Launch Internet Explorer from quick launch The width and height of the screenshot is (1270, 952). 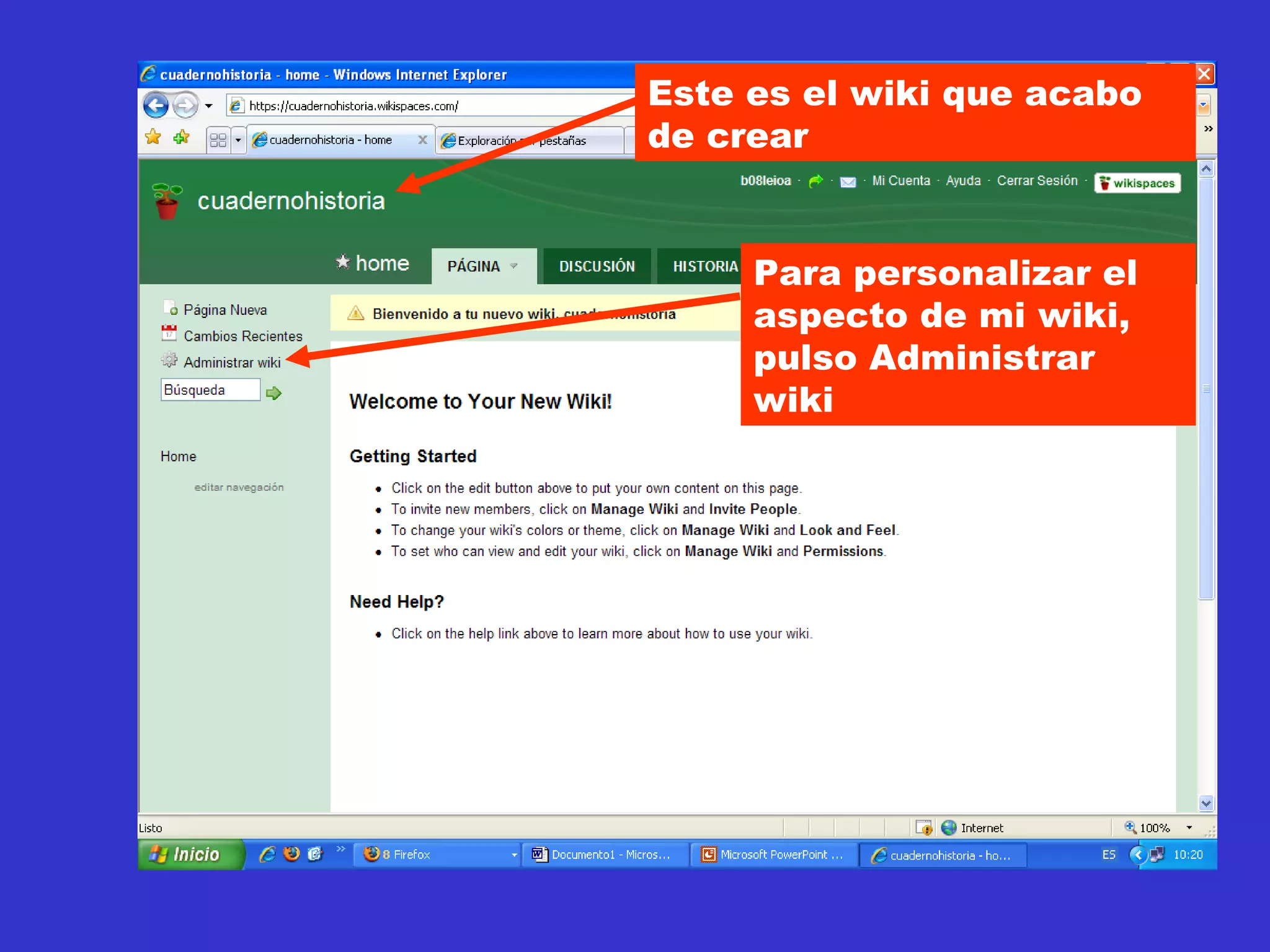tap(267, 854)
